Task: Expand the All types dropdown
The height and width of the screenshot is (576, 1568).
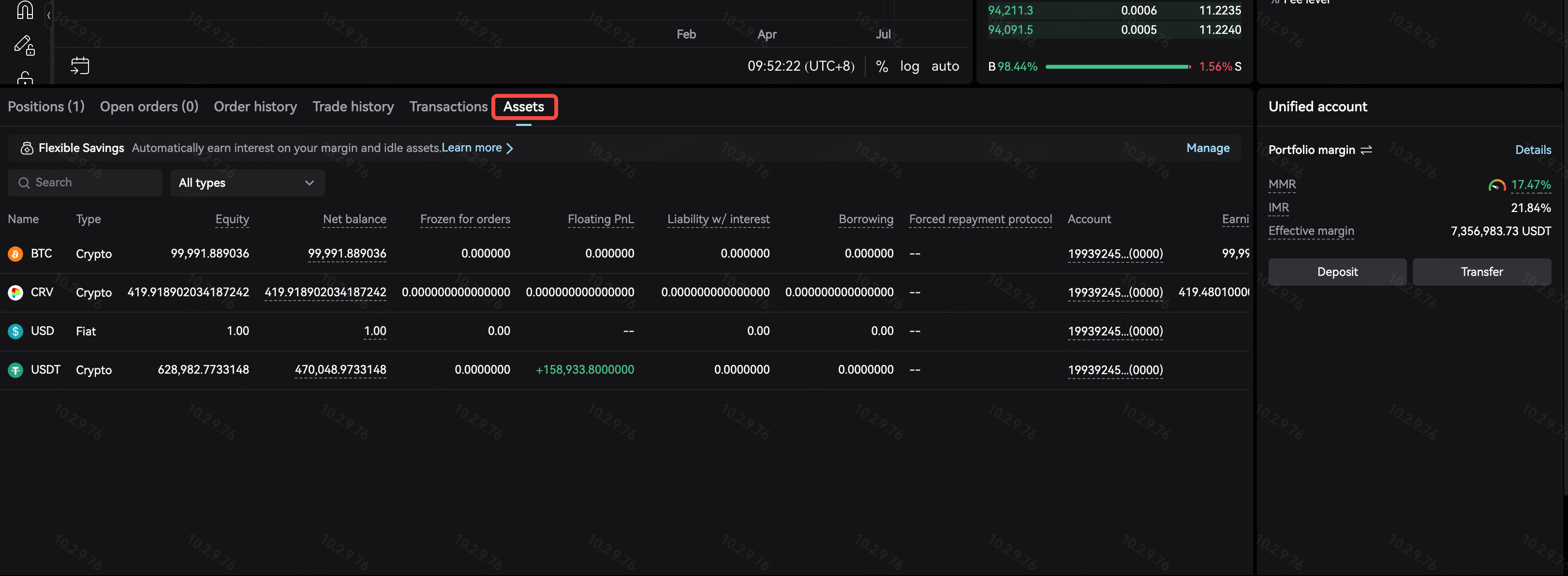Action: pyautogui.click(x=247, y=182)
